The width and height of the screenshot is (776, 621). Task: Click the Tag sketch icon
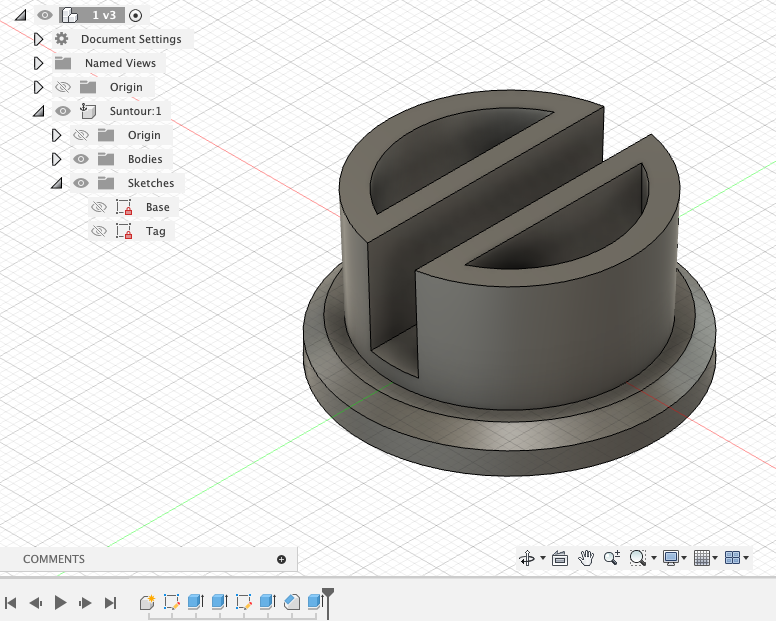(x=124, y=231)
